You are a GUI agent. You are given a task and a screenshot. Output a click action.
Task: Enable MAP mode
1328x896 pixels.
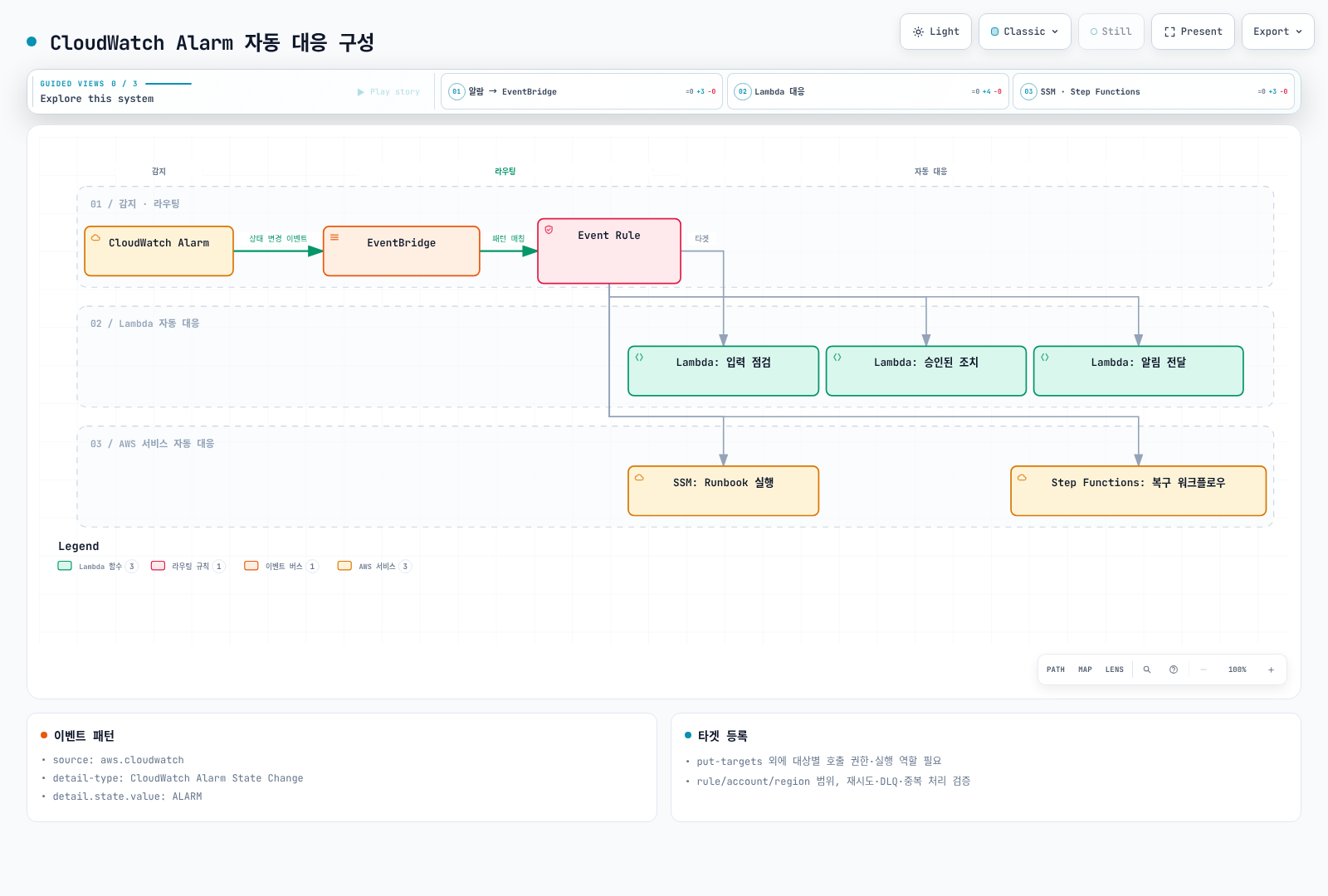pos(1085,670)
